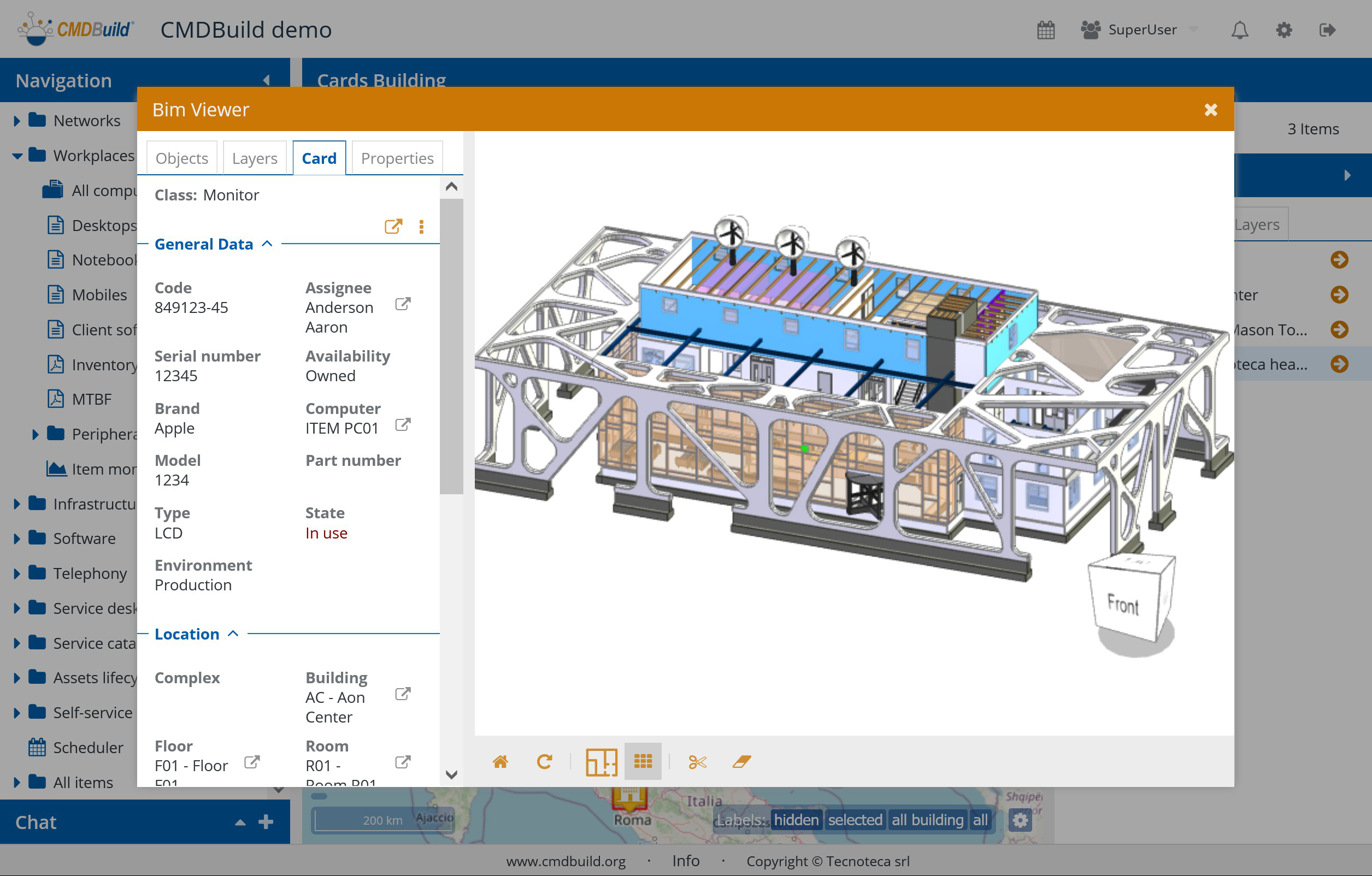Expand the Networks folder in navigation
Screen dimensions: 1372x876
click(x=16, y=121)
